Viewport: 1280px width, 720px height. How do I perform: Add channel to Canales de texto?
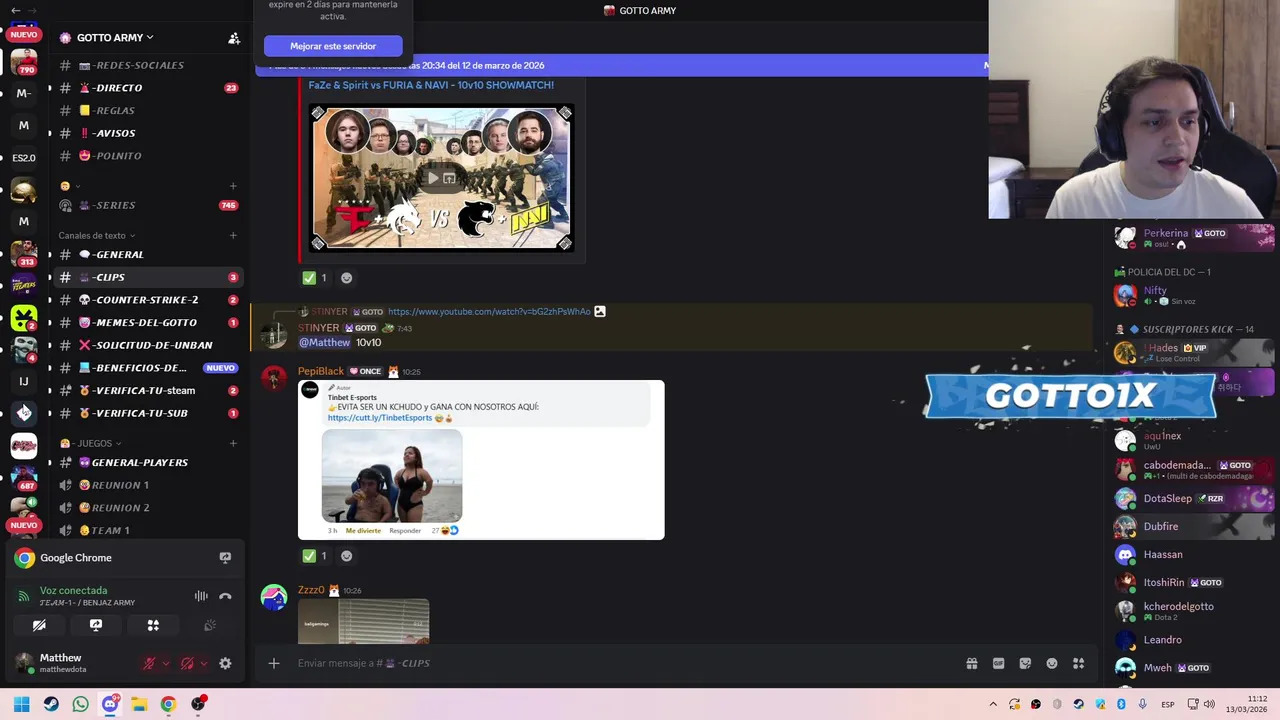(233, 236)
